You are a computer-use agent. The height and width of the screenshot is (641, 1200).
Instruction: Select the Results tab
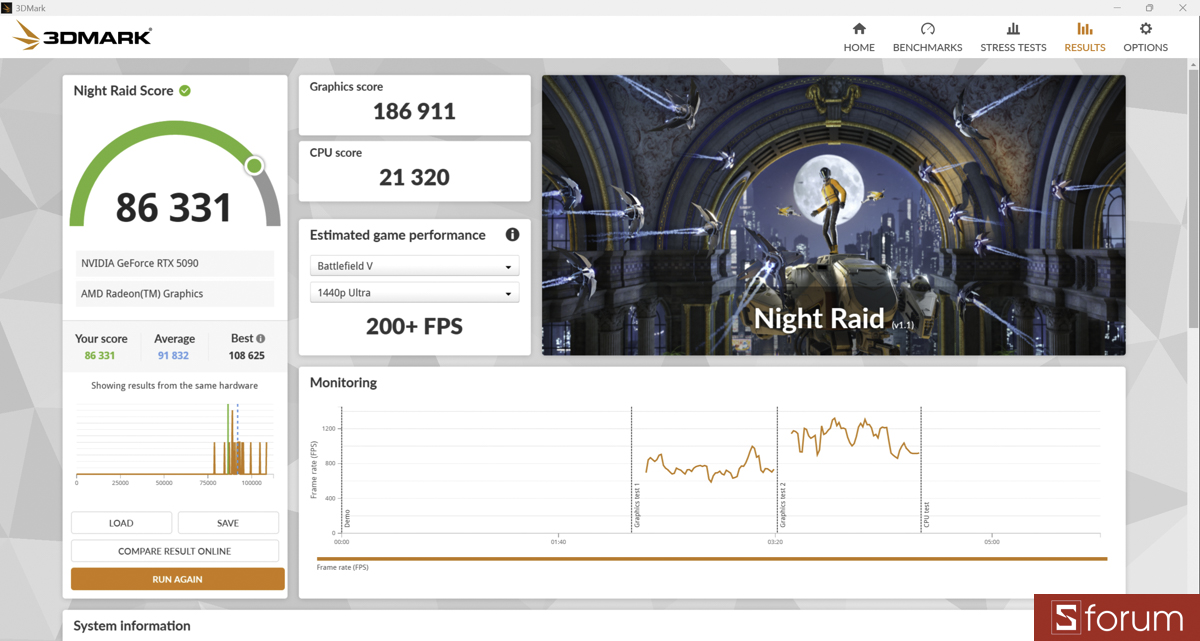click(1085, 37)
